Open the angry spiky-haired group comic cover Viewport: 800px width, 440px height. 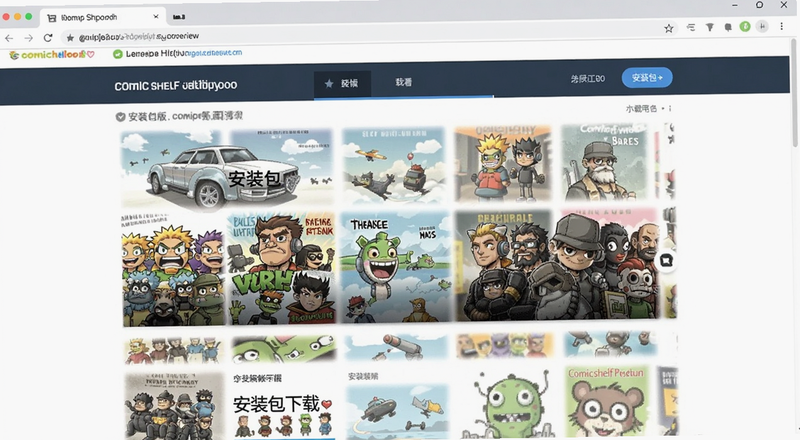pyautogui.click(x=173, y=270)
